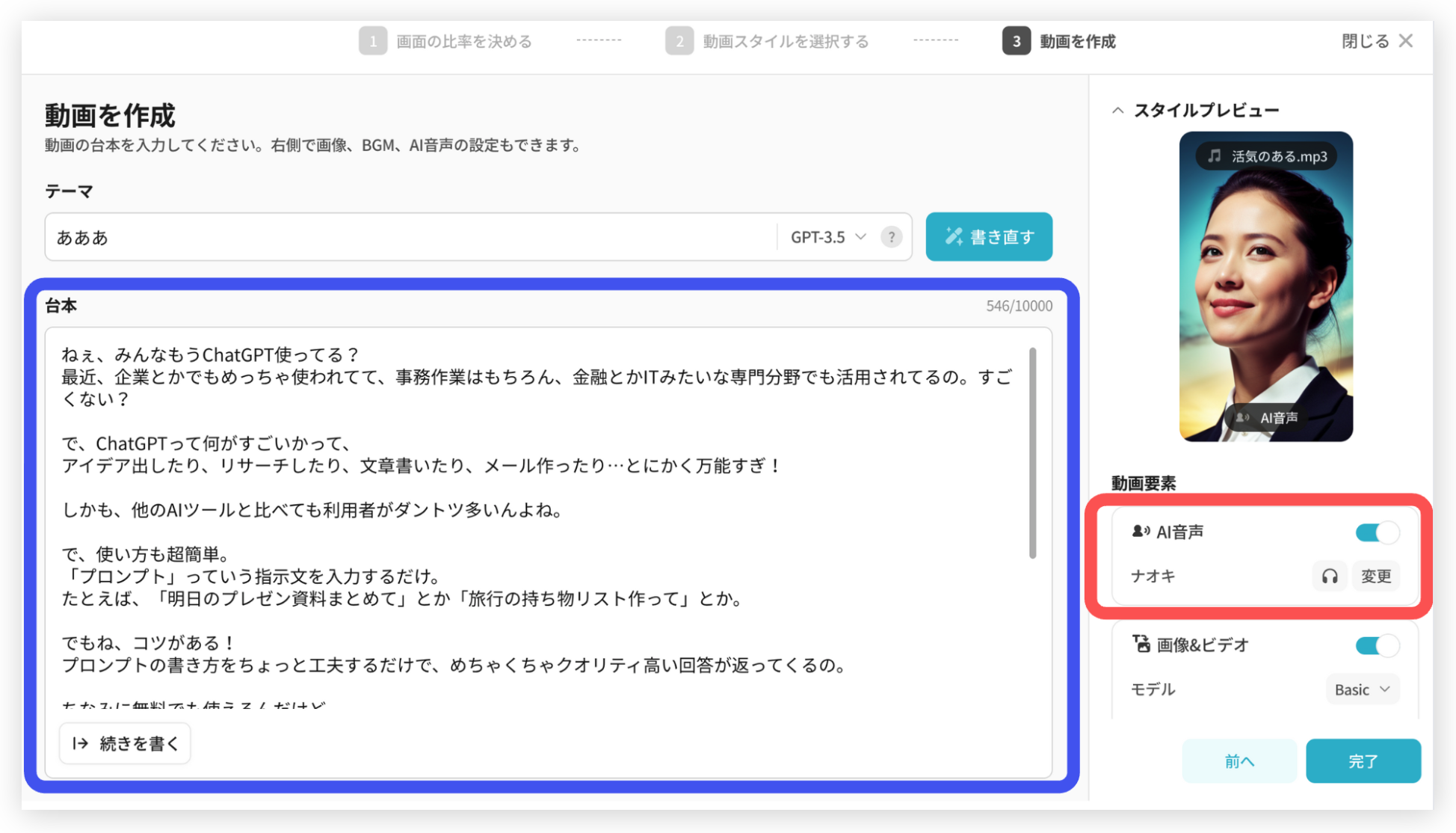Click the AI音声 speaker icon in 動画要素
The image size is (1456, 833).
pos(1141,532)
